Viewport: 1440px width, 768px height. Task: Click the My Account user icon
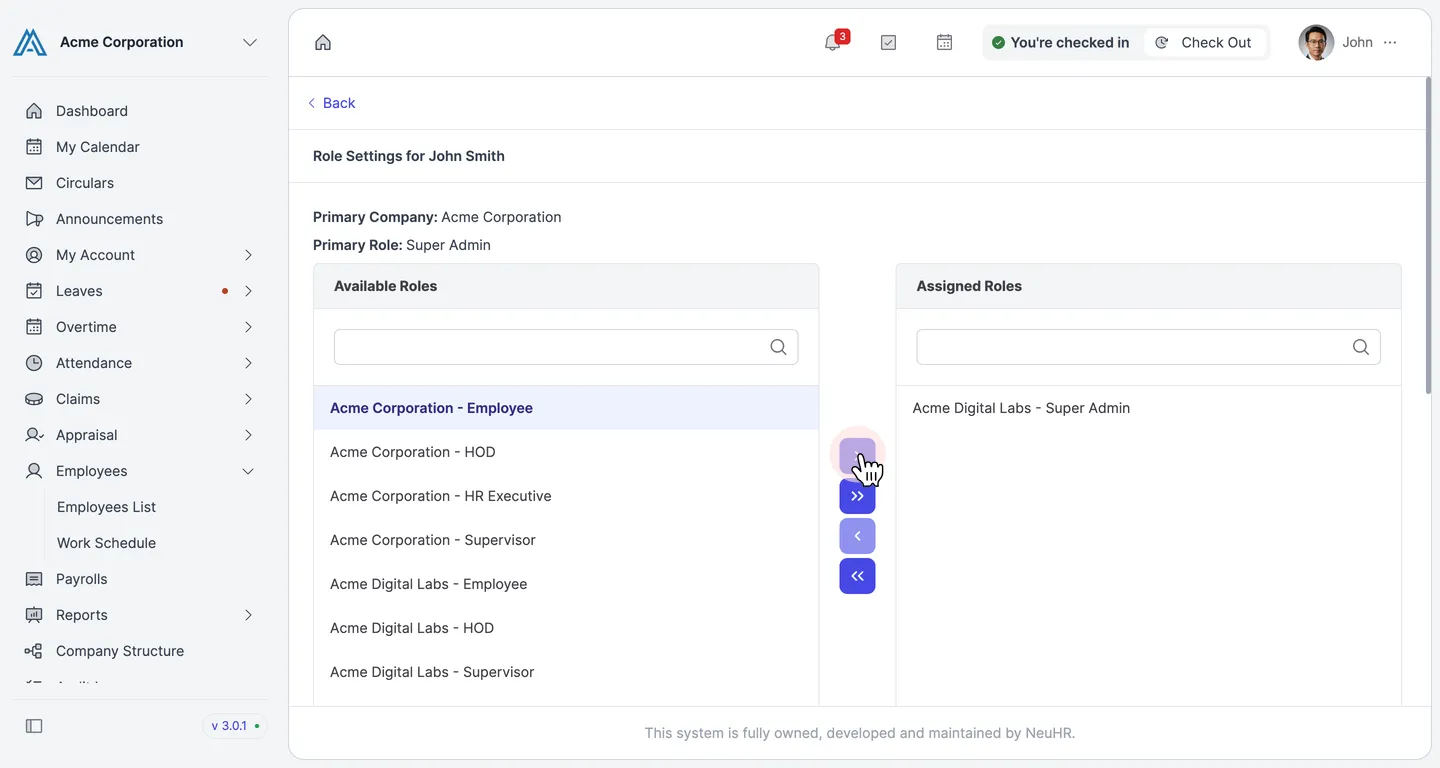[x=34, y=255]
